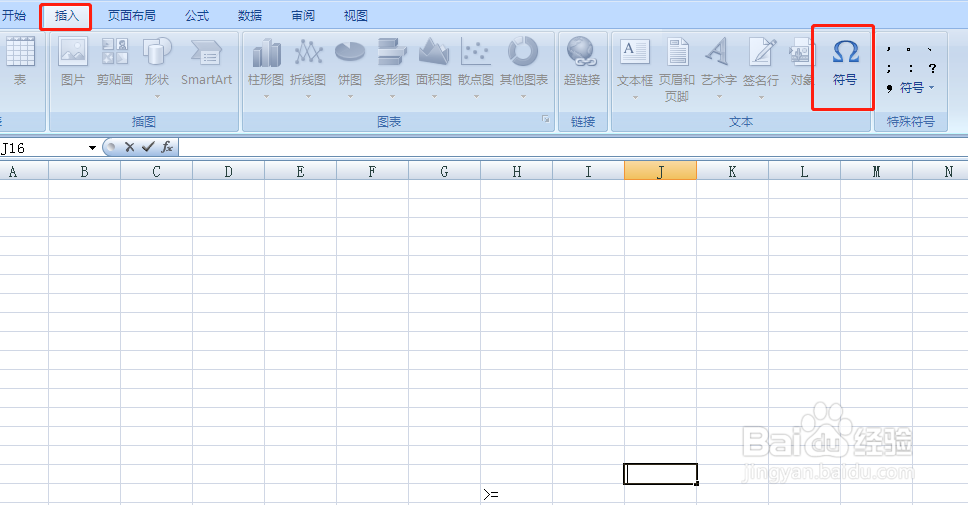Screen dimensions: 968x505
Task: Open the Name Box dropdown arrow
Action: [92, 148]
